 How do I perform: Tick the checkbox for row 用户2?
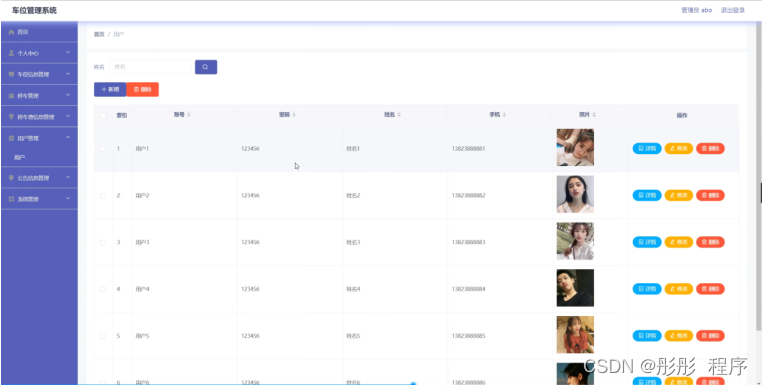tap(103, 196)
